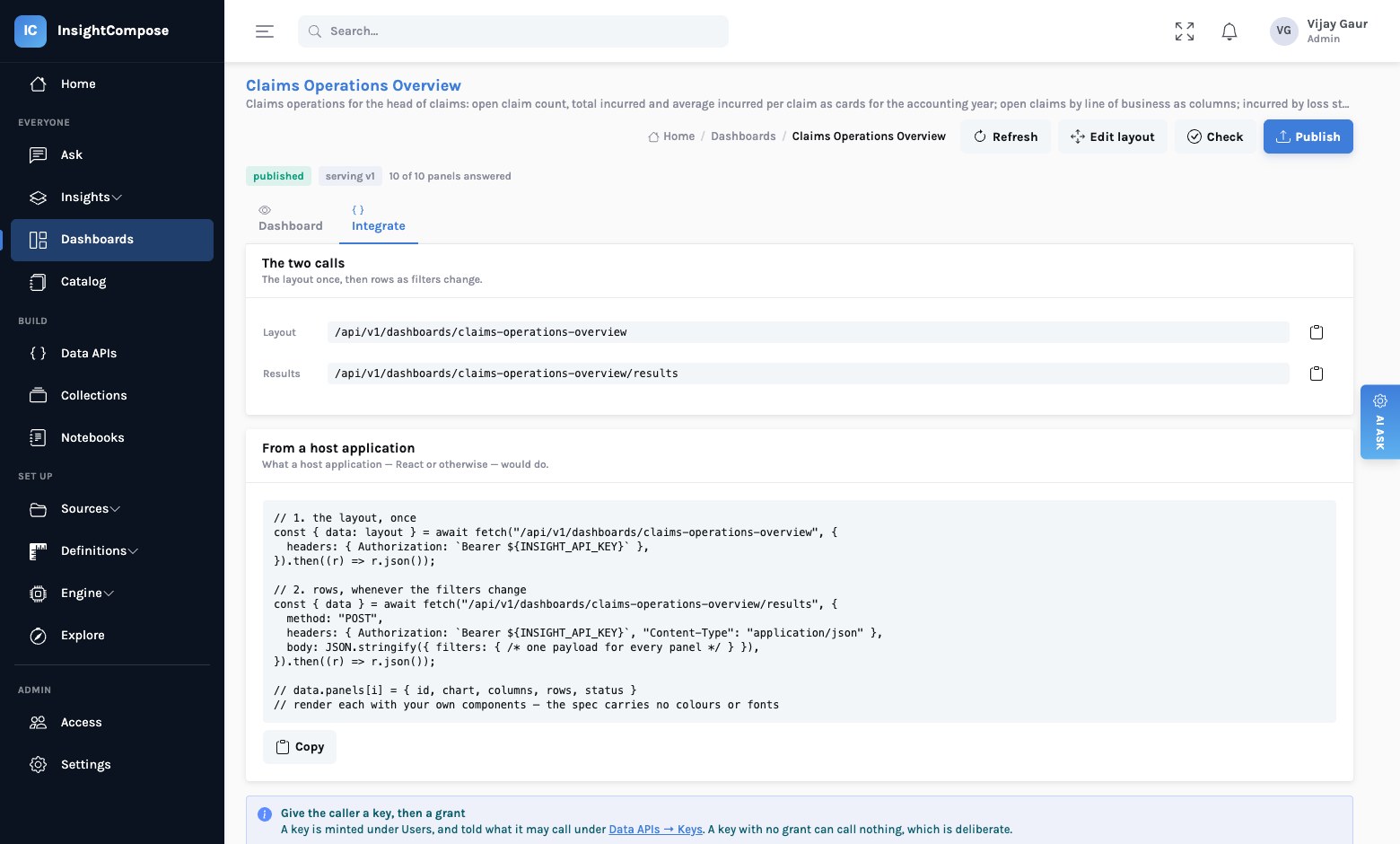1400x844 pixels.
Task: Expand the Insights submenu chevron
Action: click(x=117, y=198)
